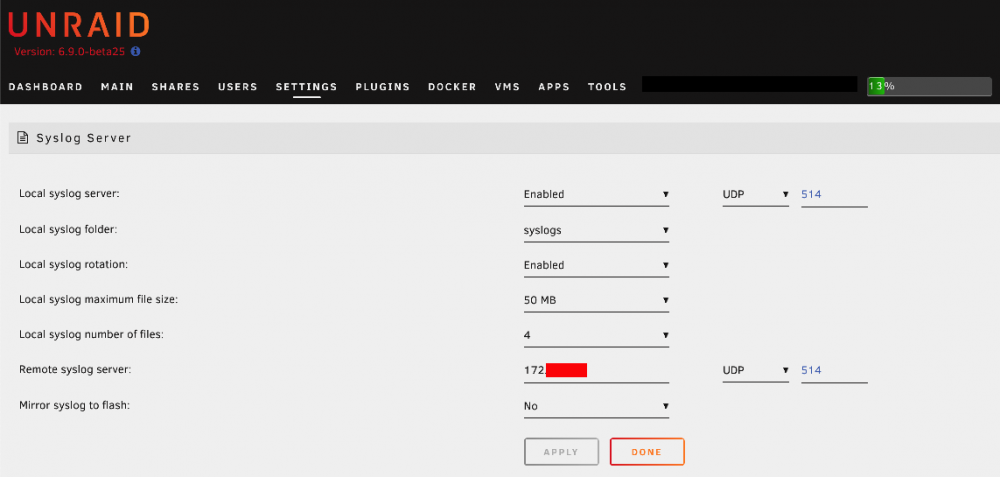
Task: Click the Unraid logo
Action: (78, 26)
